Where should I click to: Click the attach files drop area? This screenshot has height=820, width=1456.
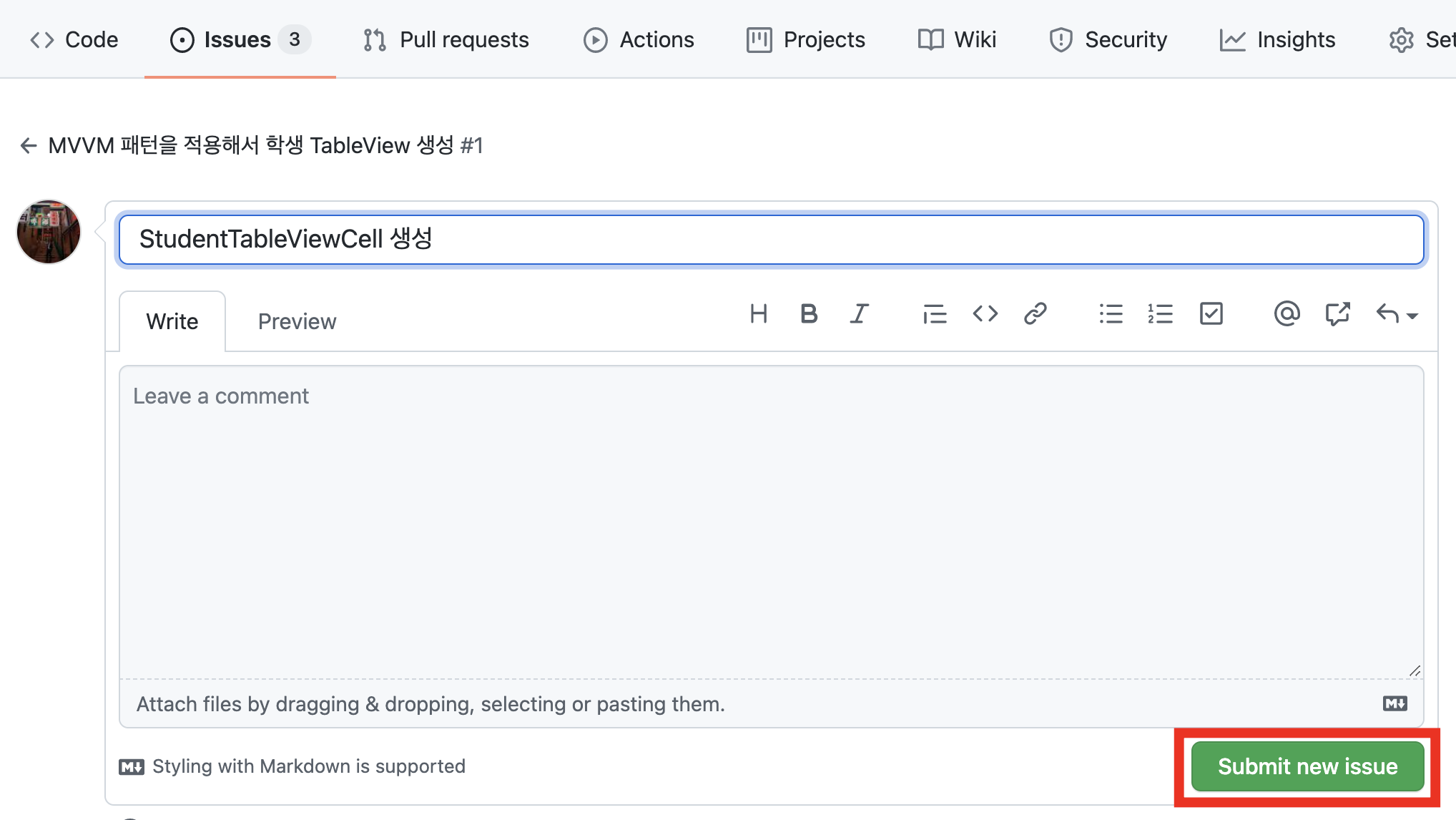(431, 704)
